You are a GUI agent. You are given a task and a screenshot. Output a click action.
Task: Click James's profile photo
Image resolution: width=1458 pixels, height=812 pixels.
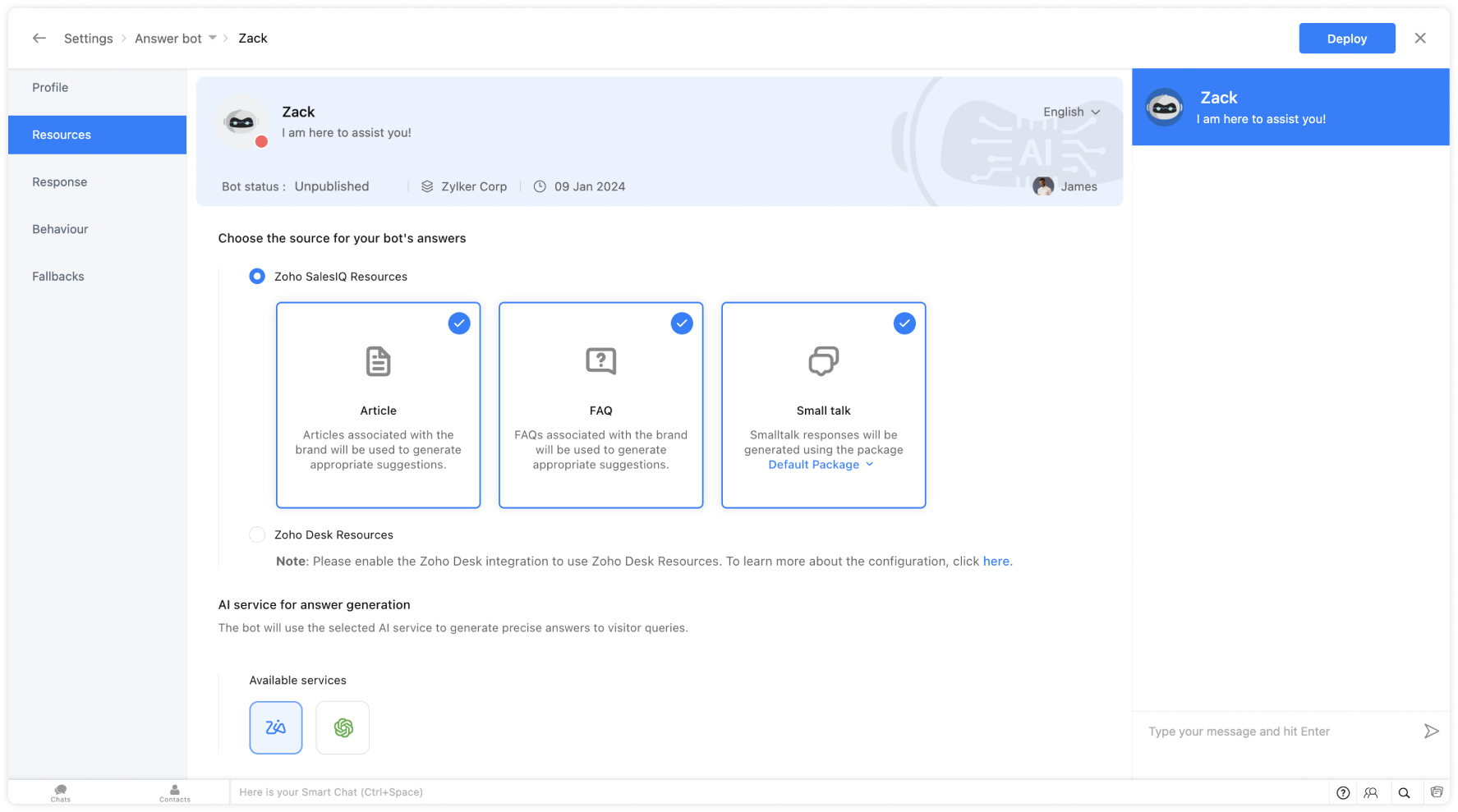[x=1043, y=186]
